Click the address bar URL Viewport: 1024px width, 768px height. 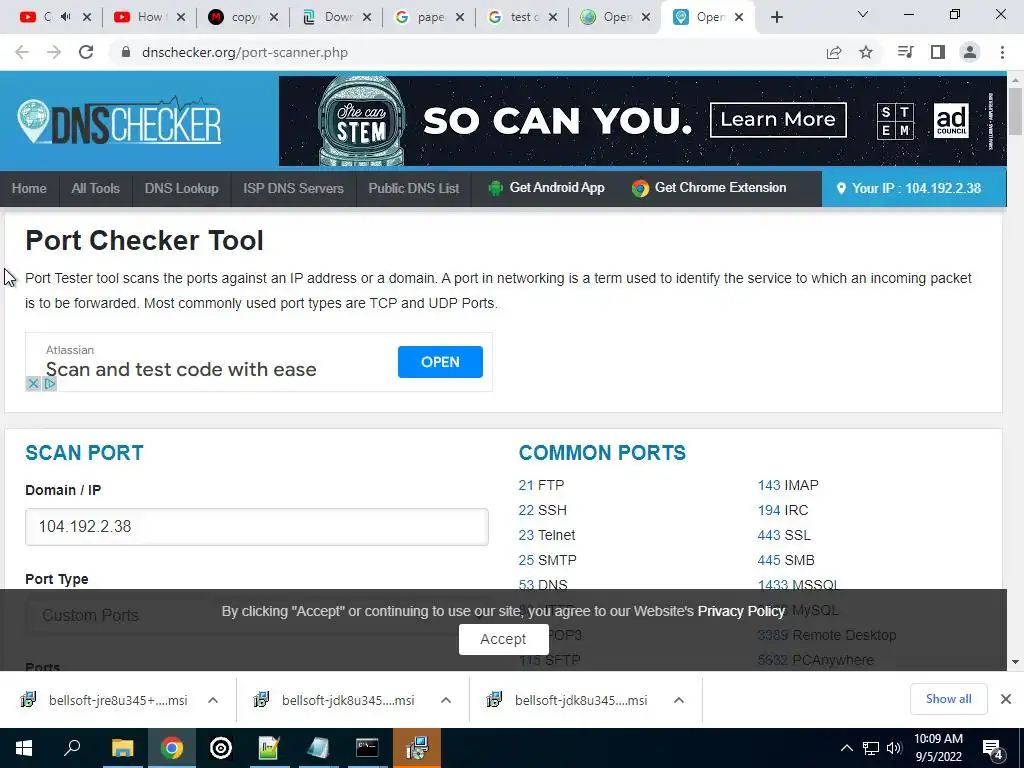tap(245, 52)
